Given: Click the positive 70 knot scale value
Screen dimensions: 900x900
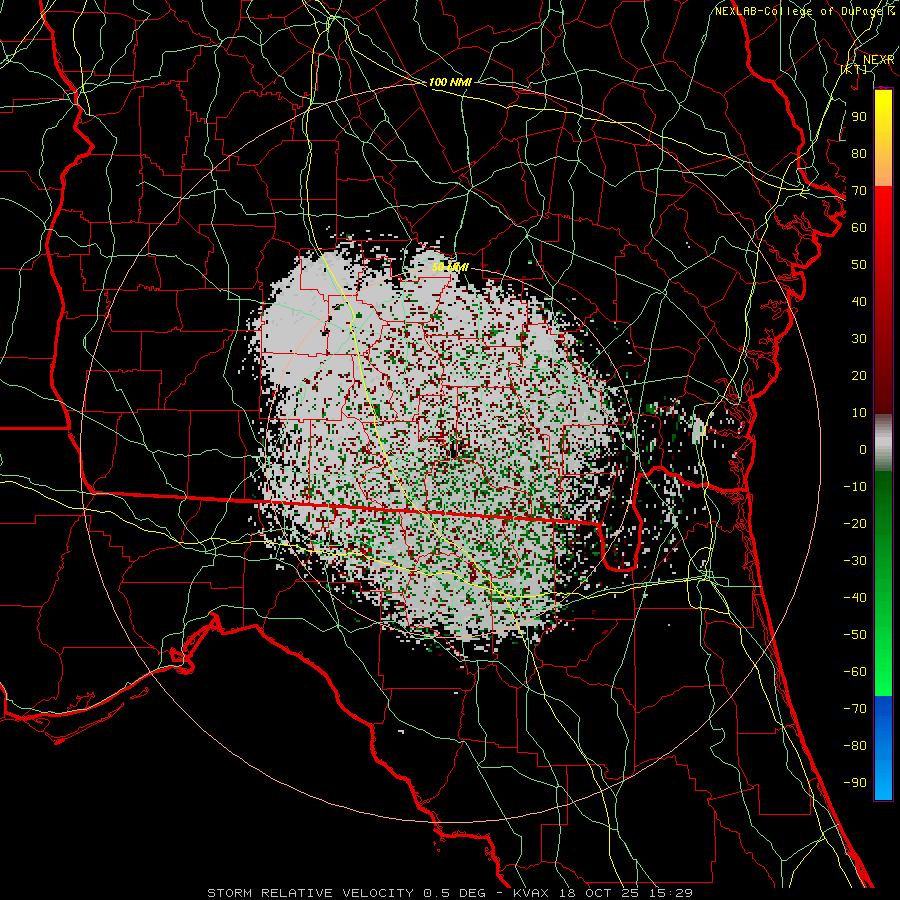Looking at the screenshot, I should click(859, 191).
